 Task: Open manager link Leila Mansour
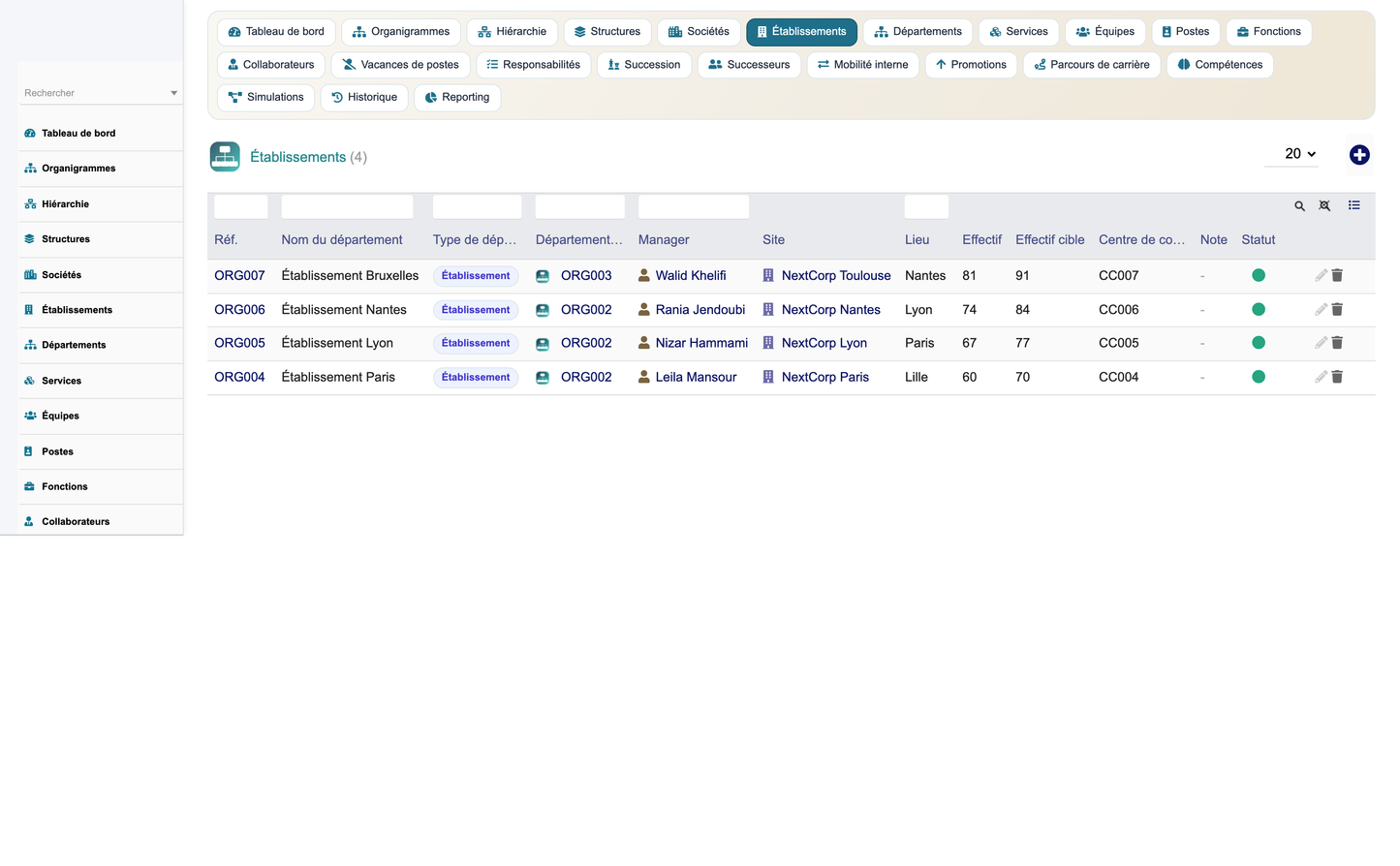pos(696,377)
